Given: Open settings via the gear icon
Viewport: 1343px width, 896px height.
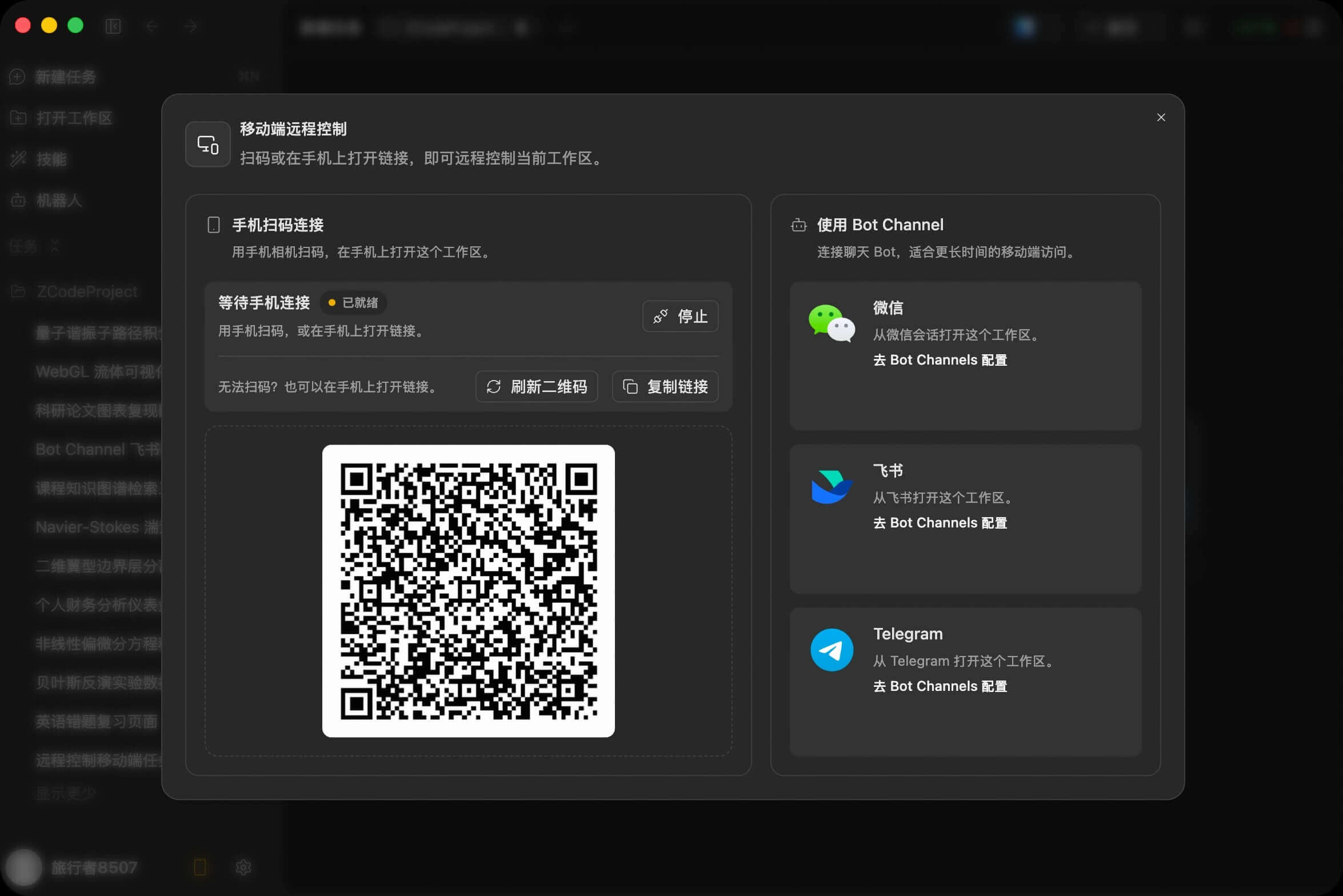Looking at the screenshot, I should point(243,867).
